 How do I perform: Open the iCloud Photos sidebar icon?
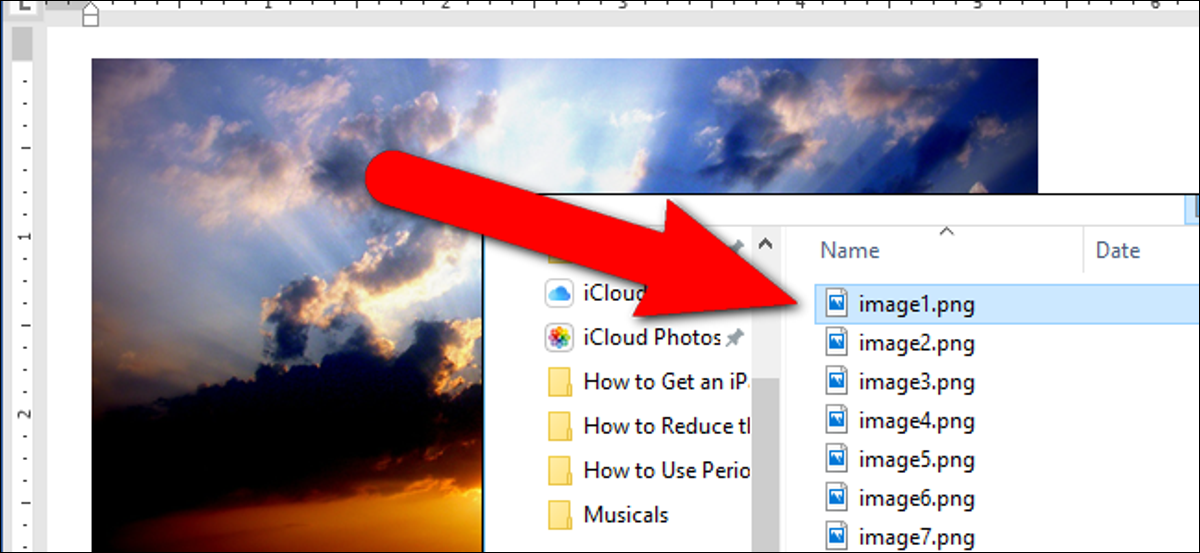click(559, 337)
